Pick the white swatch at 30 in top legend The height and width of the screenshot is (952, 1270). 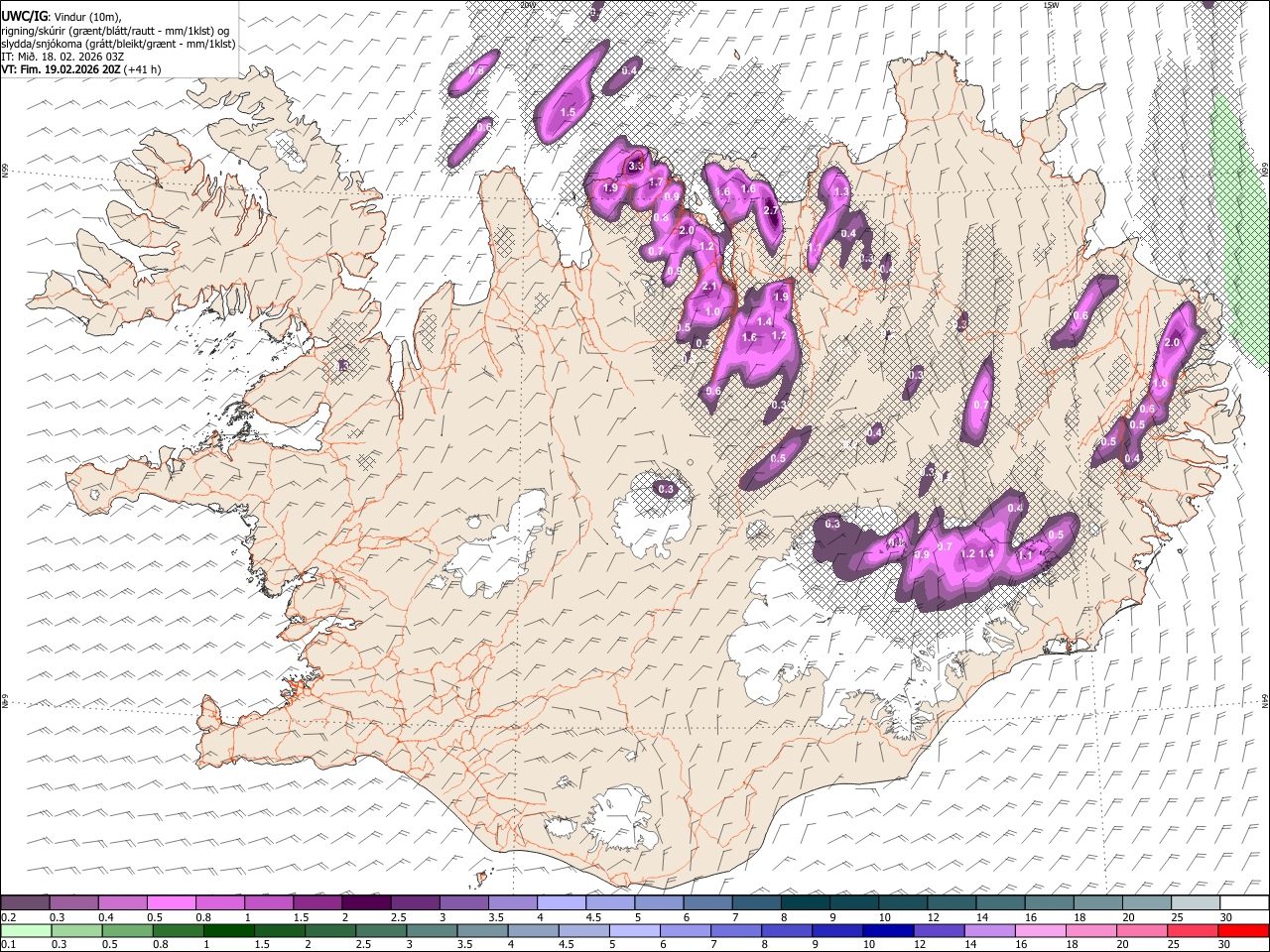(x=1244, y=903)
